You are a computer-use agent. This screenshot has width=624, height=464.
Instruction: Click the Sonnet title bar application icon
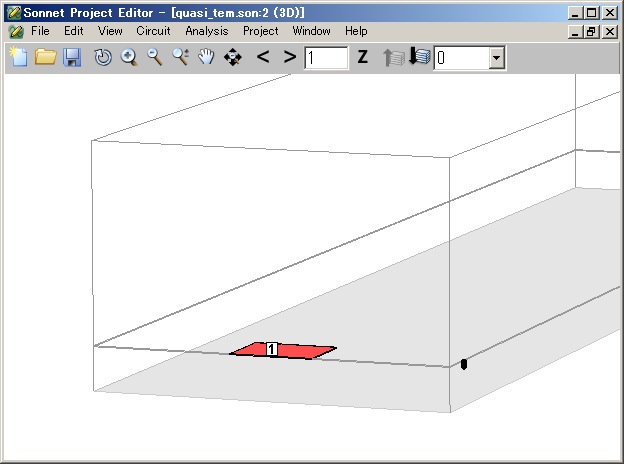pyautogui.click(x=14, y=13)
